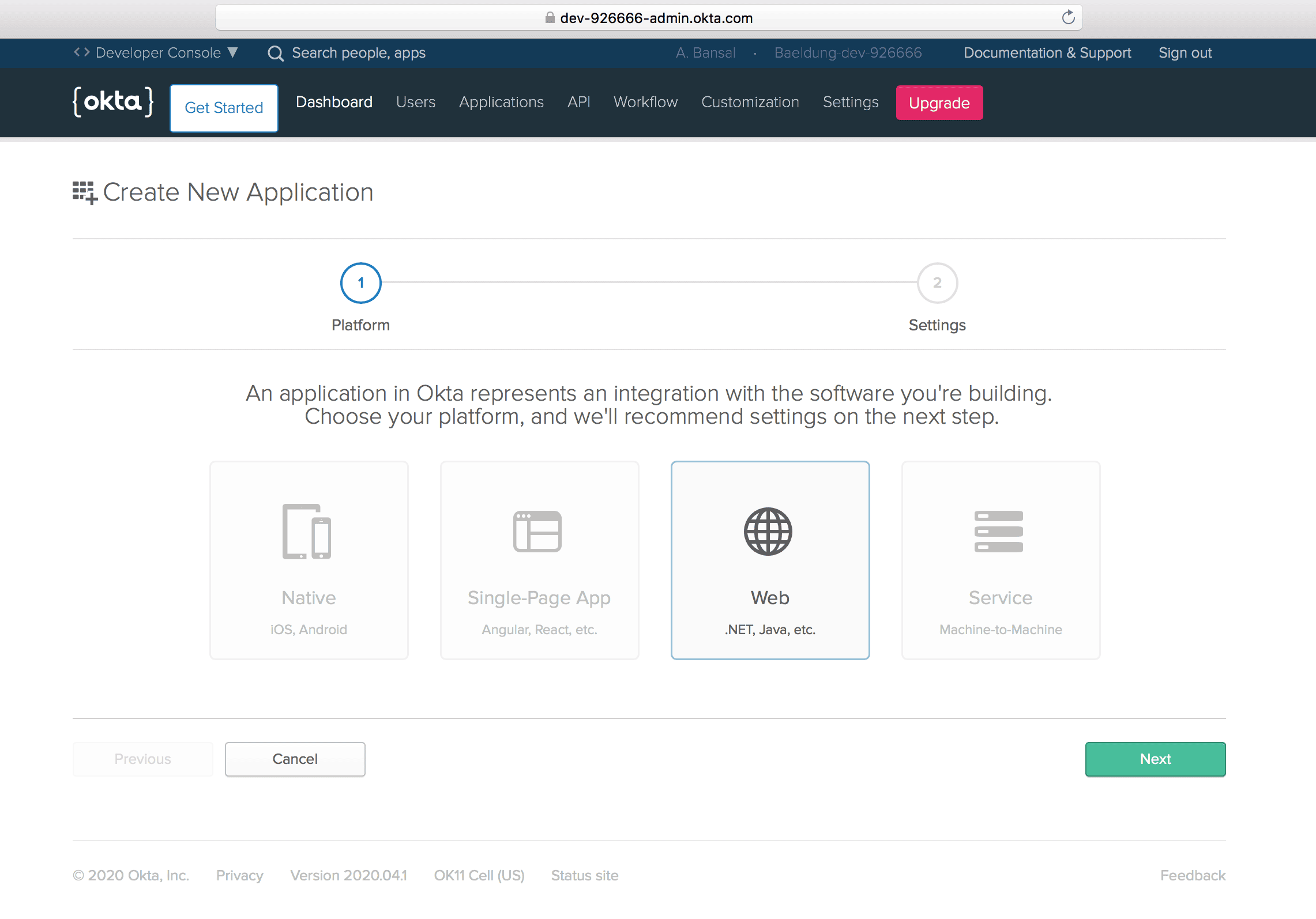This screenshot has height=919, width=1316.
Task: Choose the Single-Page App layout icon
Action: (537, 531)
